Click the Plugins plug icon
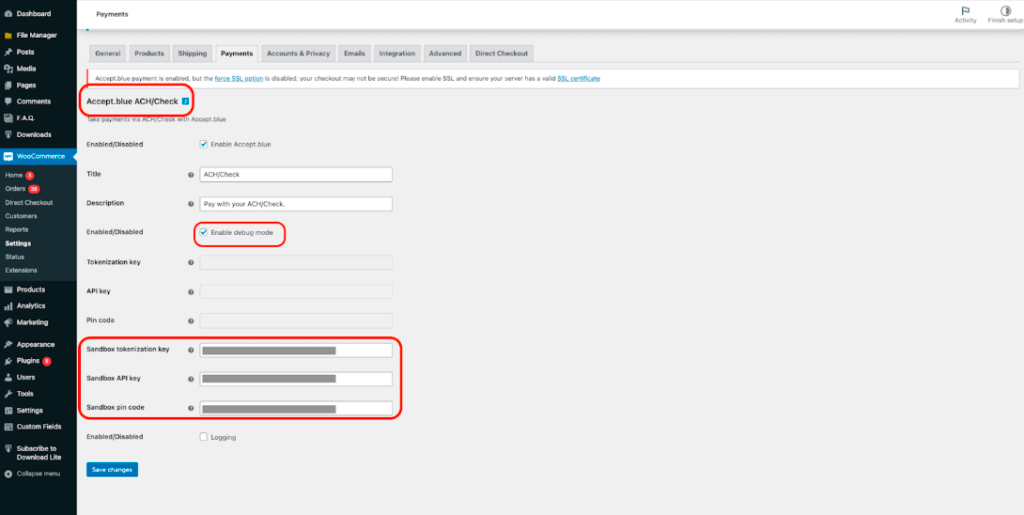 tap(8, 360)
